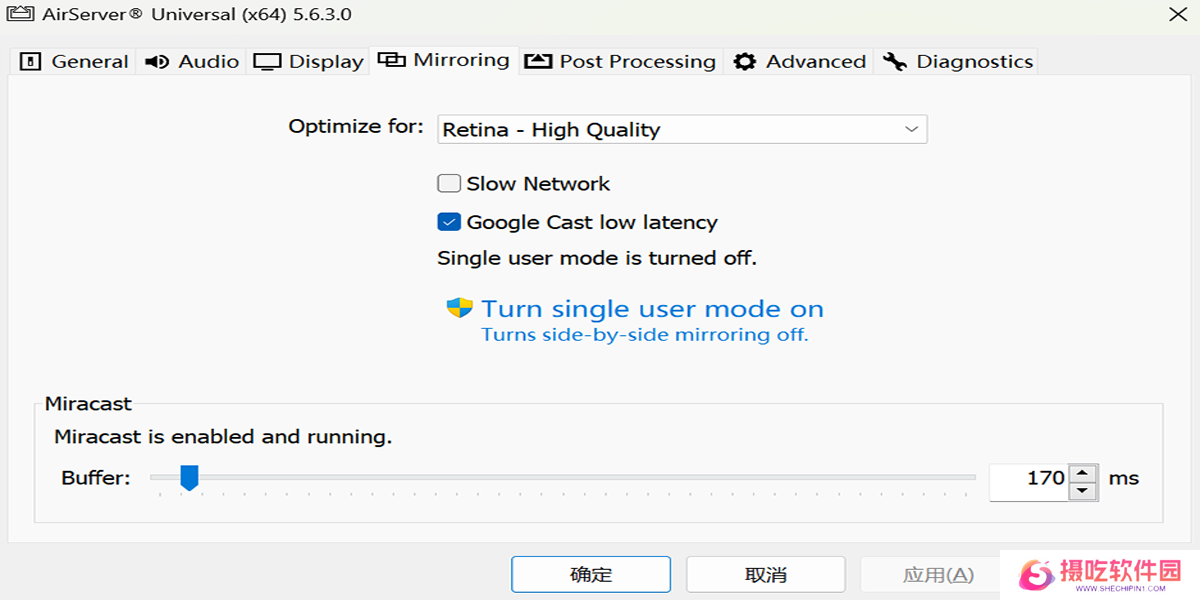
Task: Open the Post Processing tab
Action: 620,62
